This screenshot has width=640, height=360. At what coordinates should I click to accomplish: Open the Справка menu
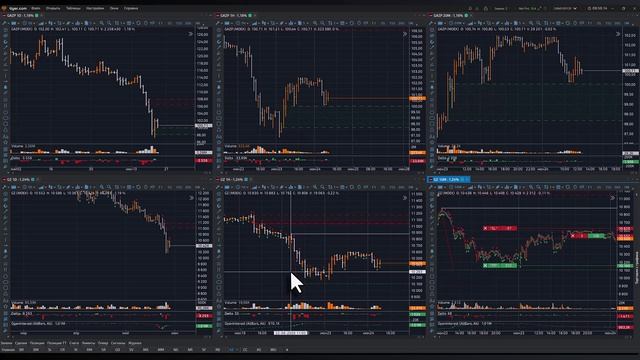(131, 8)
